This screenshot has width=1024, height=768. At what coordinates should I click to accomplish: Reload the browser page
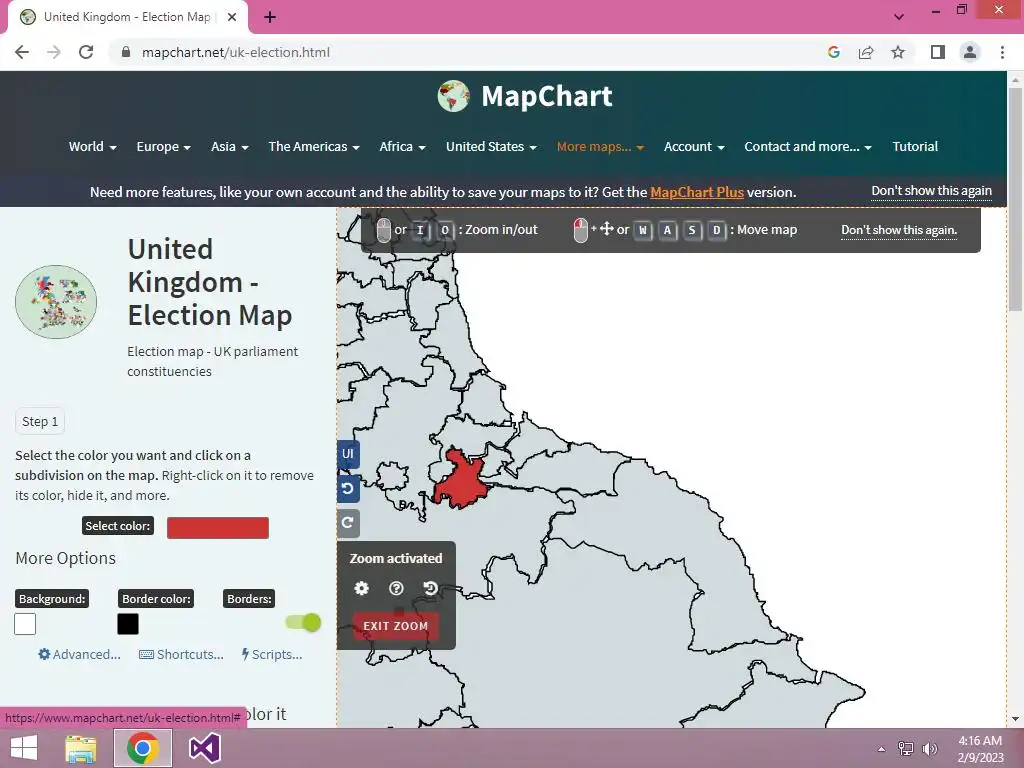tap(86, 52)
